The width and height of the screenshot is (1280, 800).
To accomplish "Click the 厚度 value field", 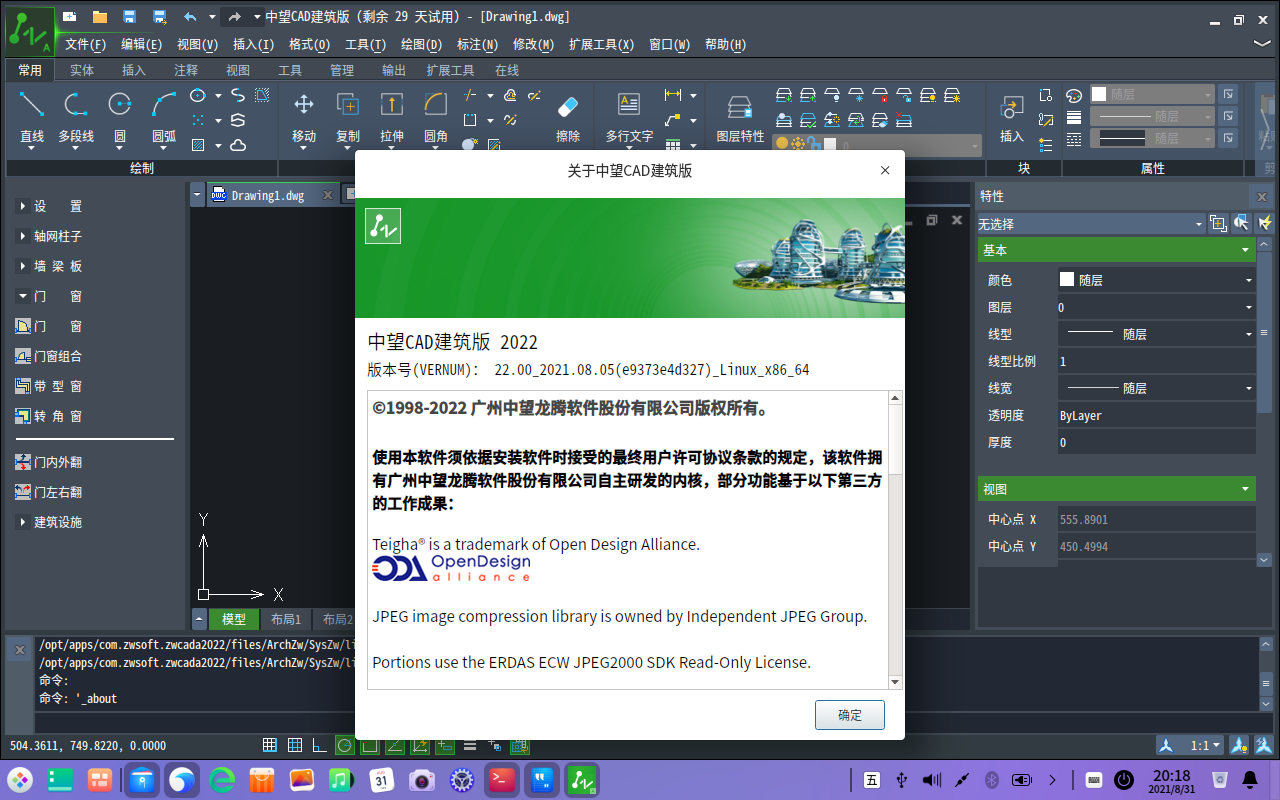I will [1157, 442].
